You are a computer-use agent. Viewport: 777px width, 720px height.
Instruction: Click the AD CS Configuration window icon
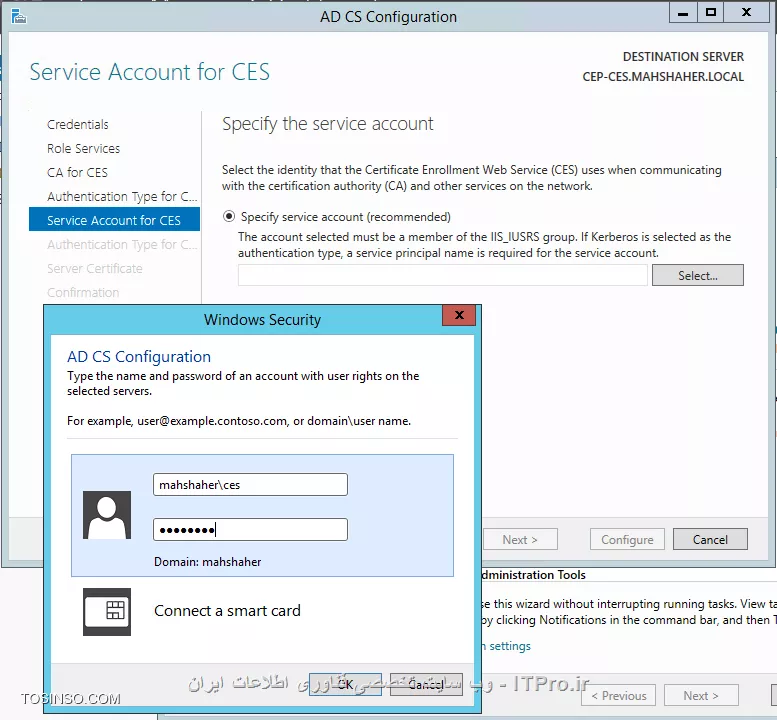19,17
